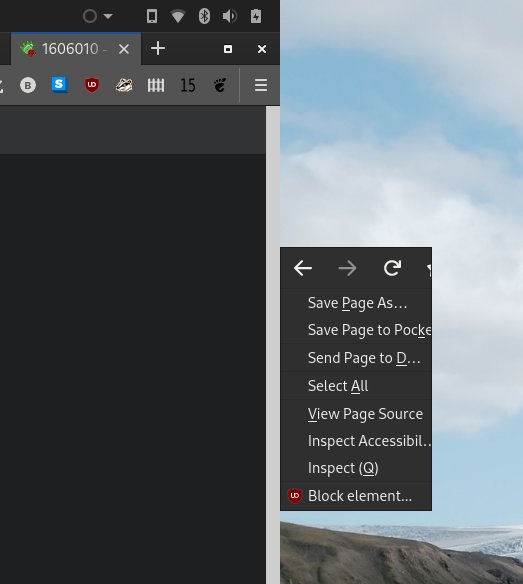Choose Inspect Accessibility Properties entry
This screenshot has width=523, height=584.
(356, 441)
